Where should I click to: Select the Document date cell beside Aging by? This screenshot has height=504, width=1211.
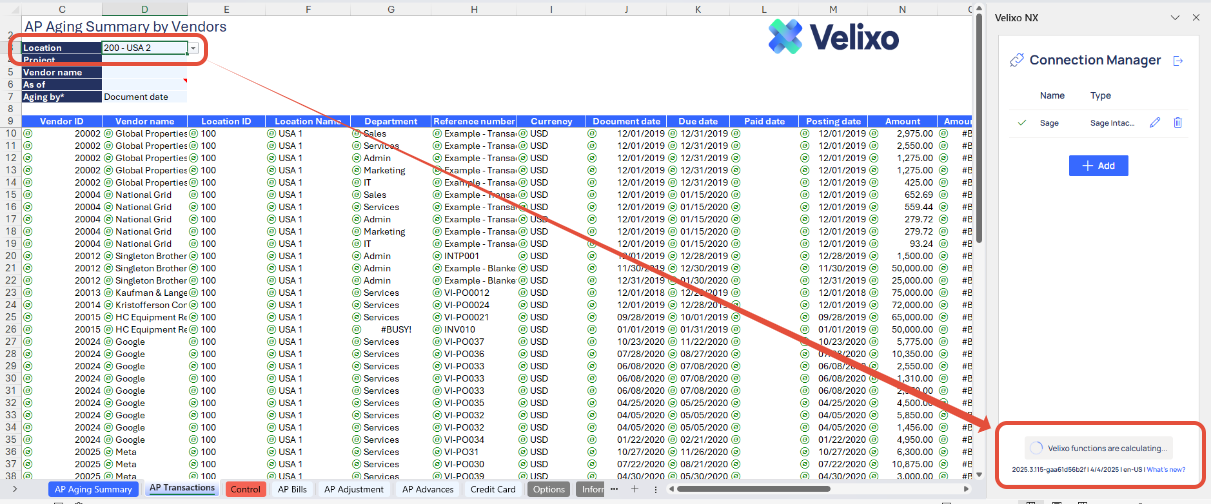click(145, 97)
